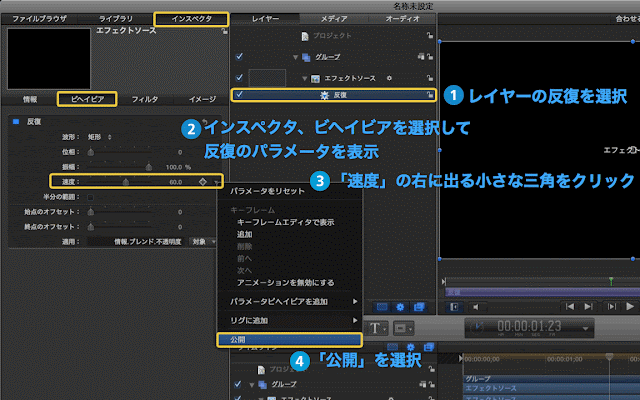Click the show filters icon under layers list
This screenshot has height=400, width=640.
point(418,307)
